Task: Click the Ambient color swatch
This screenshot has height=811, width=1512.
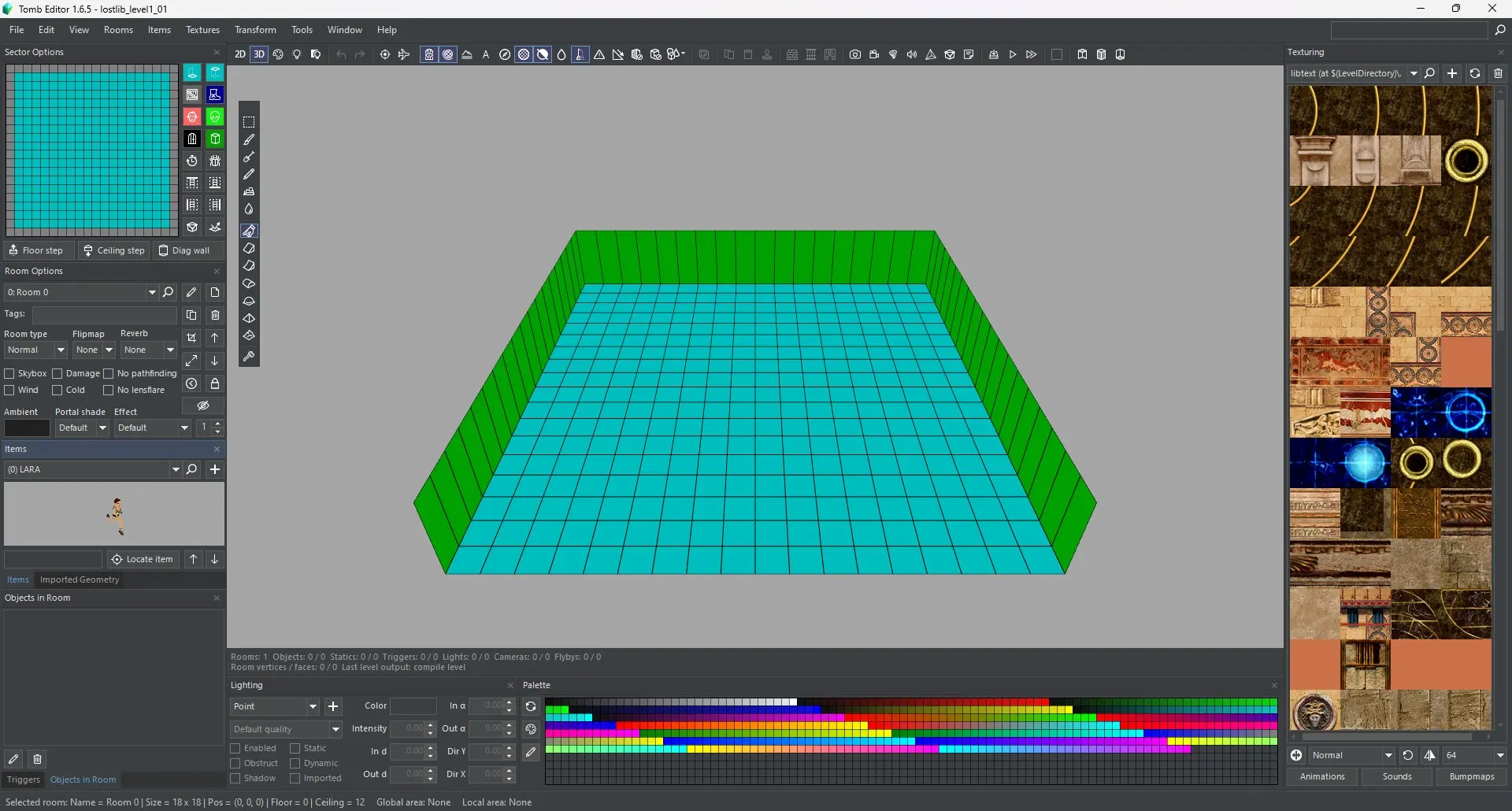Action: pos(27,428)
